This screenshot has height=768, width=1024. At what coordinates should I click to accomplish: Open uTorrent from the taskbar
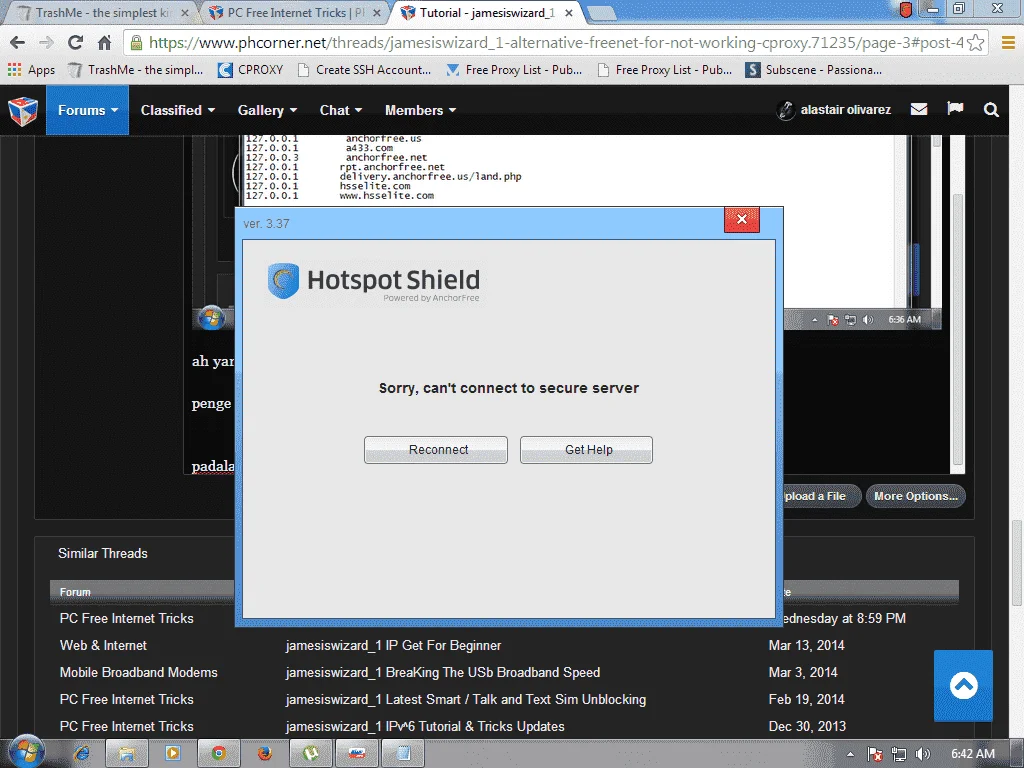pyautogui.click(x=311, y=754)
